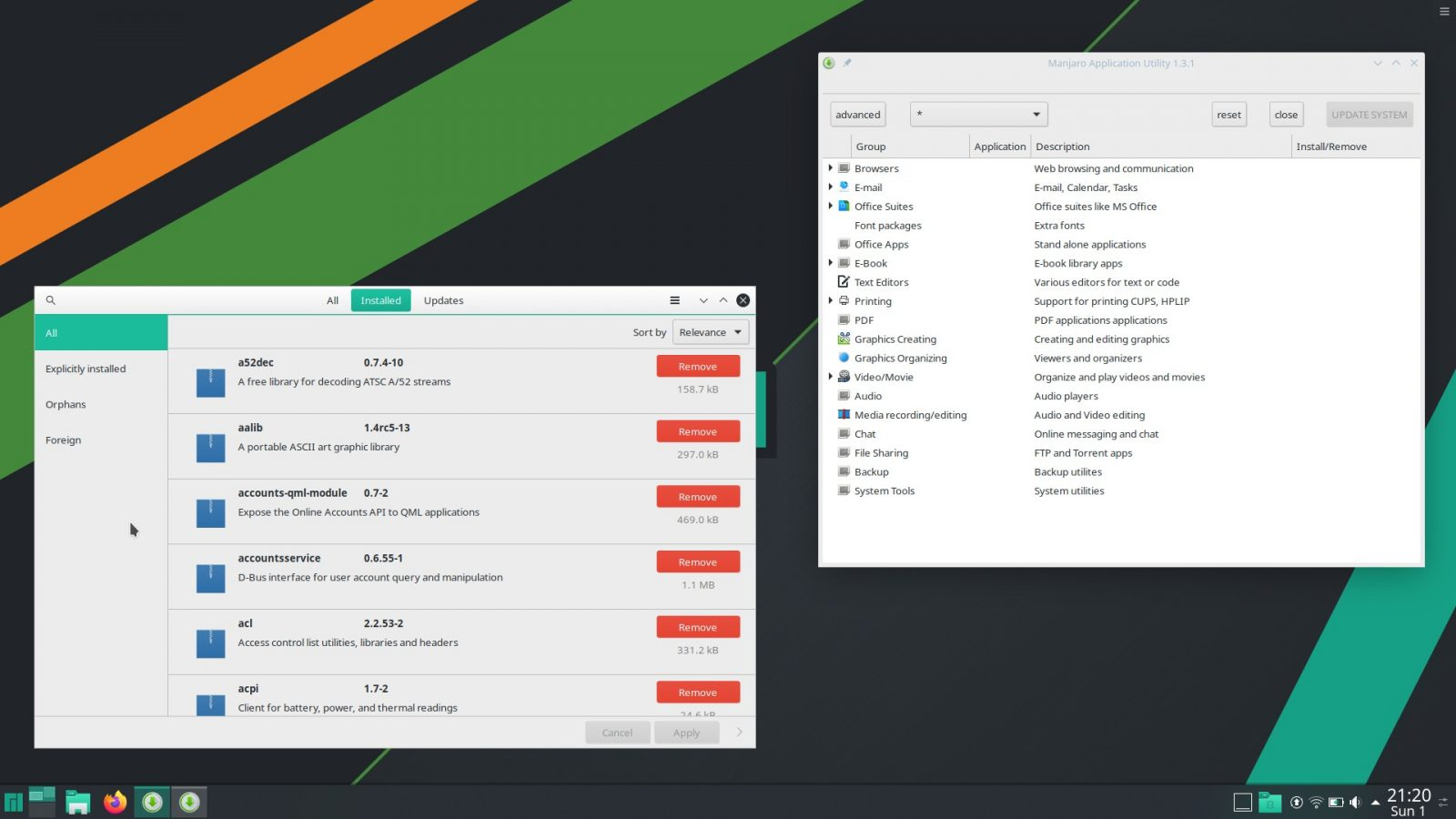
Task: Click the Description column header
Action: pyautogui.click(x=1161, y=147)
